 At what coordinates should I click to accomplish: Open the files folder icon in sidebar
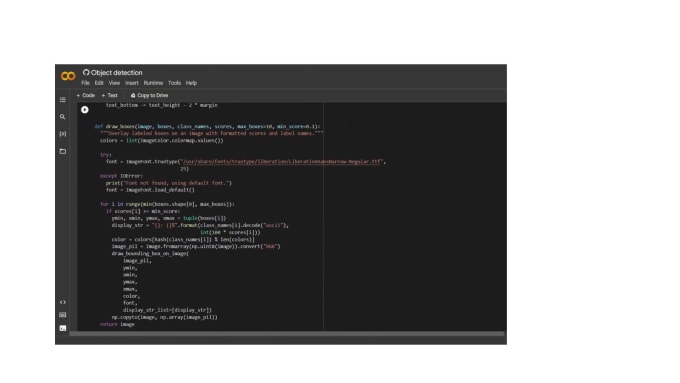tap(63, 151)
